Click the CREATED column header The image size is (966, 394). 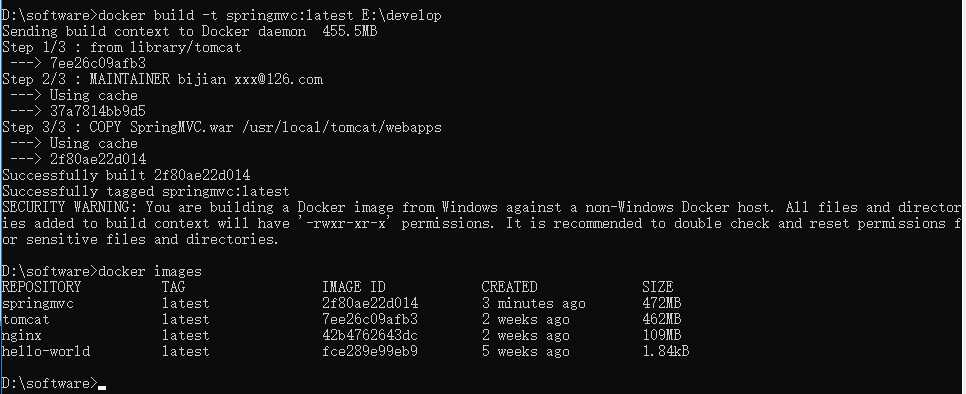pyautogui.click(x=509, y=287)
